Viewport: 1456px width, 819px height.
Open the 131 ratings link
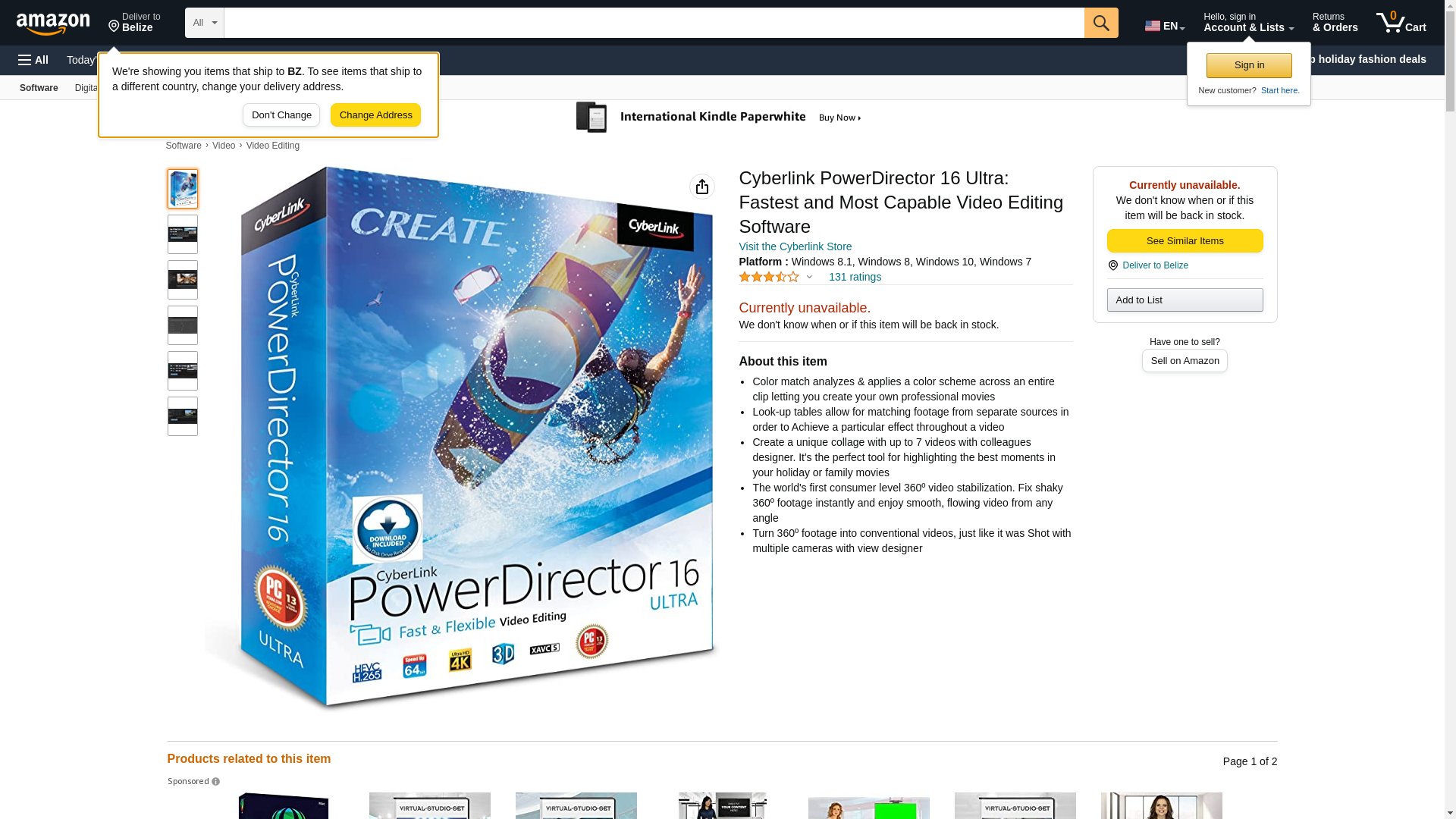pos(855,277)
